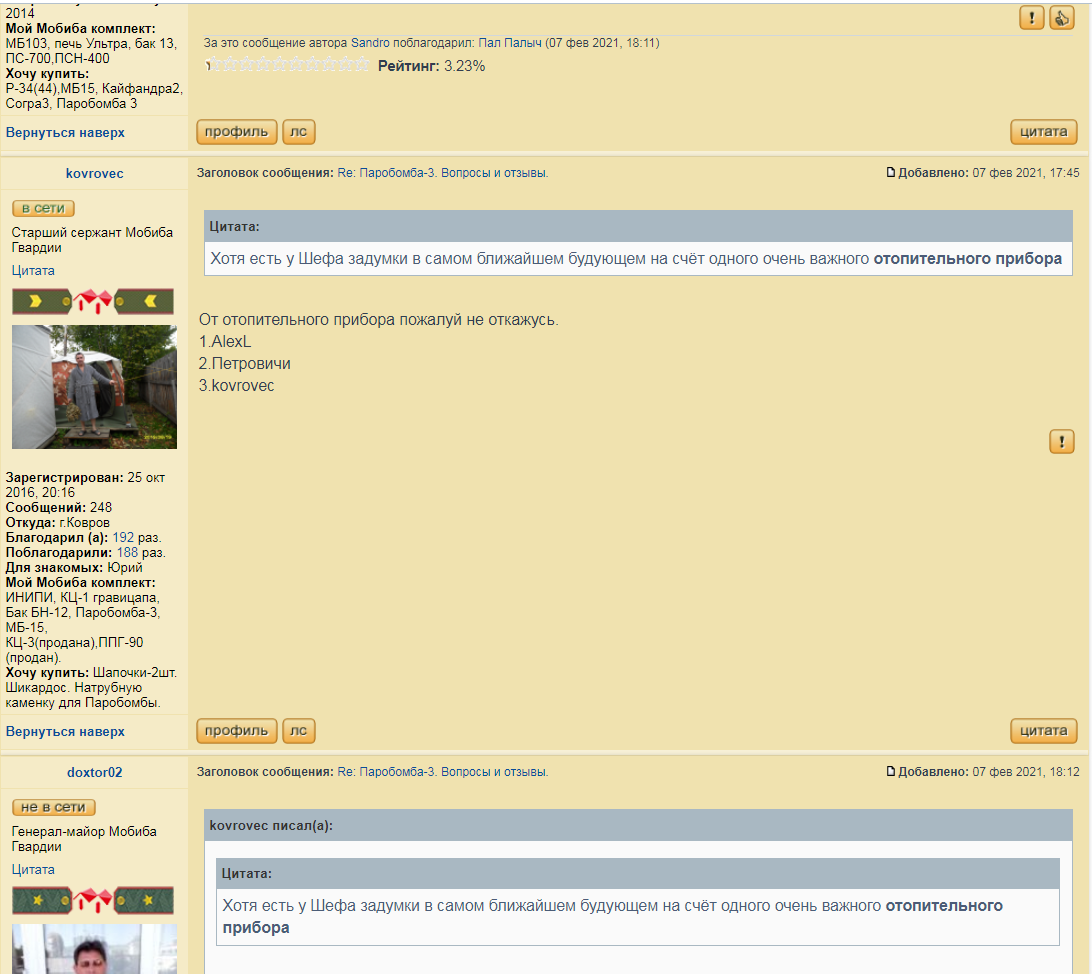Open the kovrovec username link
The height and width of the screenshot is (974, 1092).
94,173
